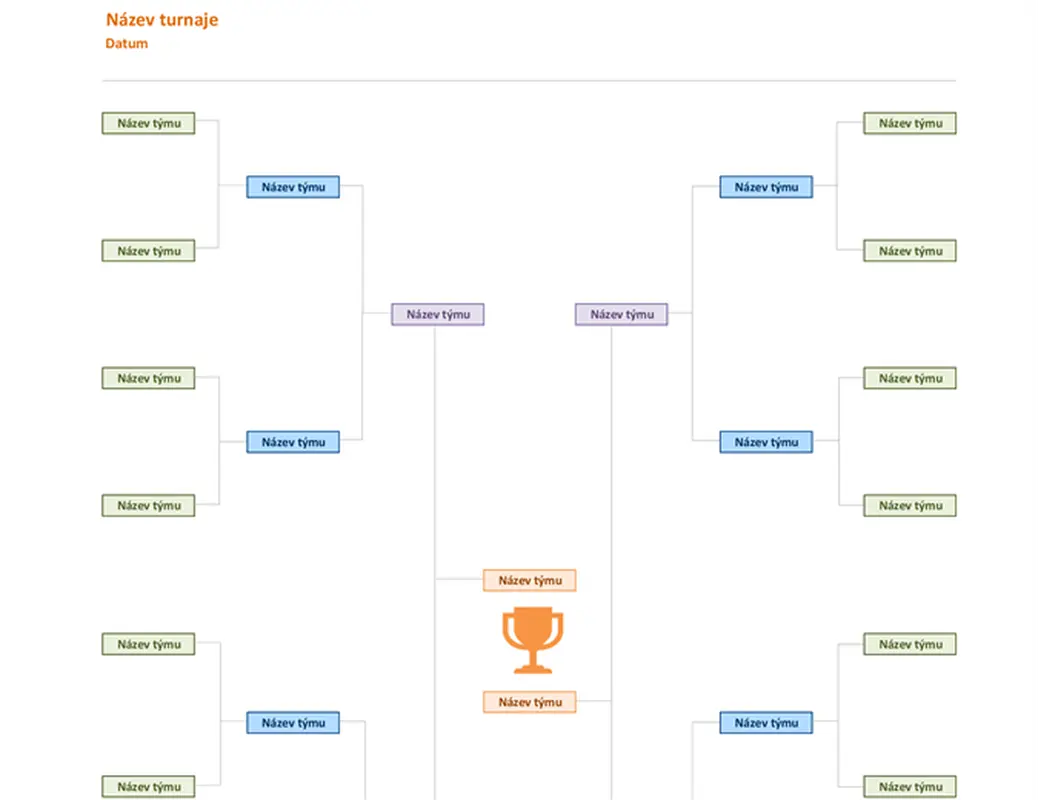Select topmost blue team box on left side
Viewport: 1038px width, 800px height.
293,187
